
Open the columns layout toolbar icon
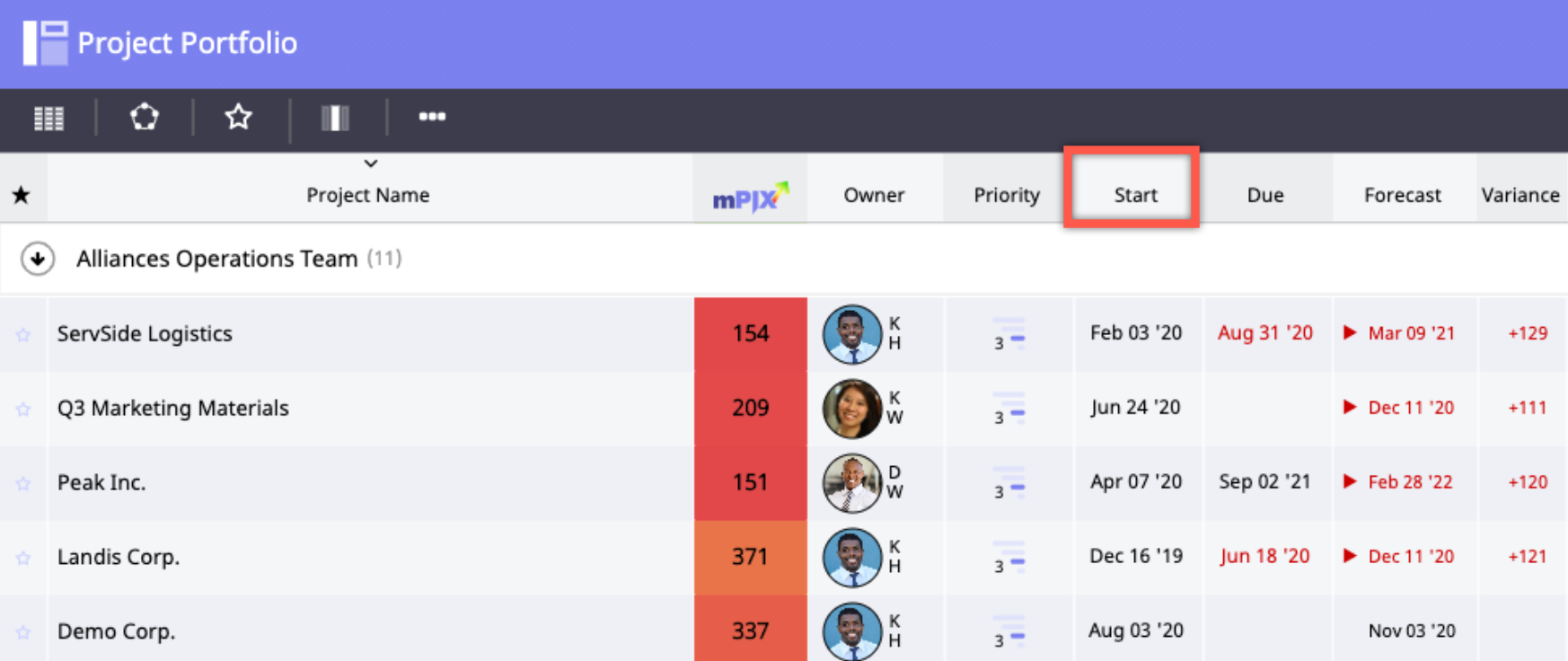(335, 118)
